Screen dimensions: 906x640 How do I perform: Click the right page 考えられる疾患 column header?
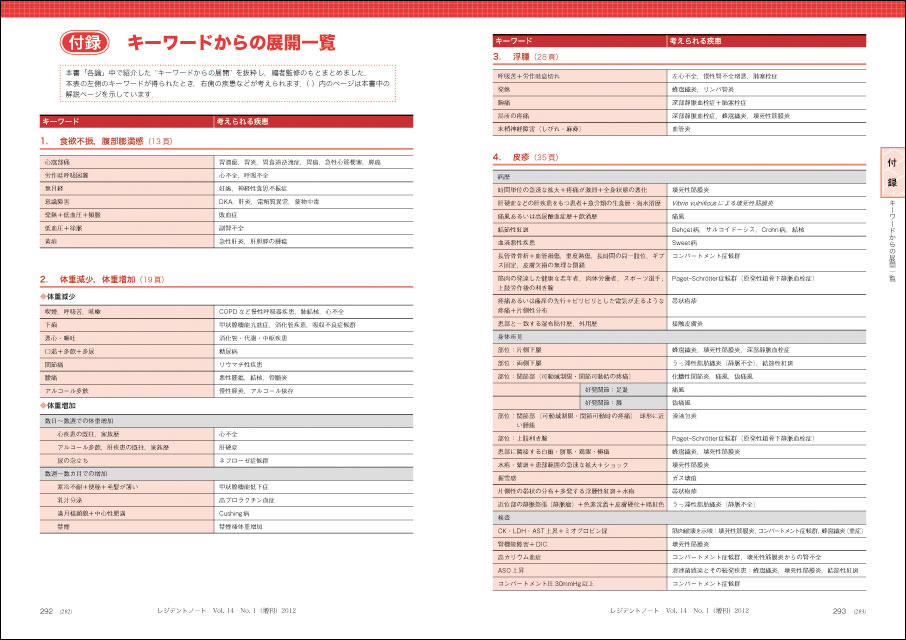[x=695, y=41]
